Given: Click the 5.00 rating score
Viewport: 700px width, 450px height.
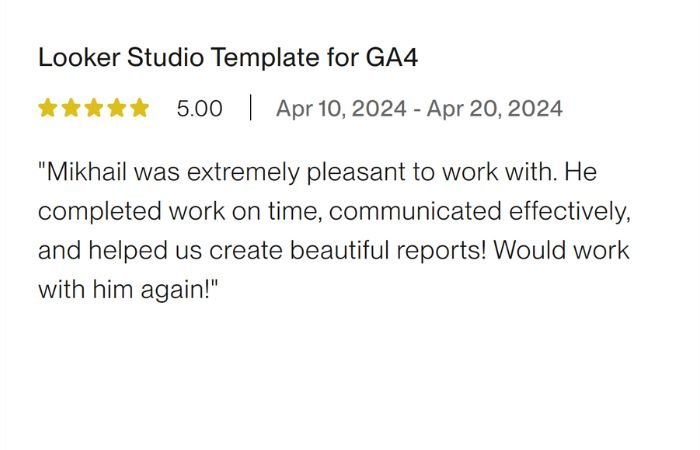Looking at the screenshot, I should pos(200,108).
